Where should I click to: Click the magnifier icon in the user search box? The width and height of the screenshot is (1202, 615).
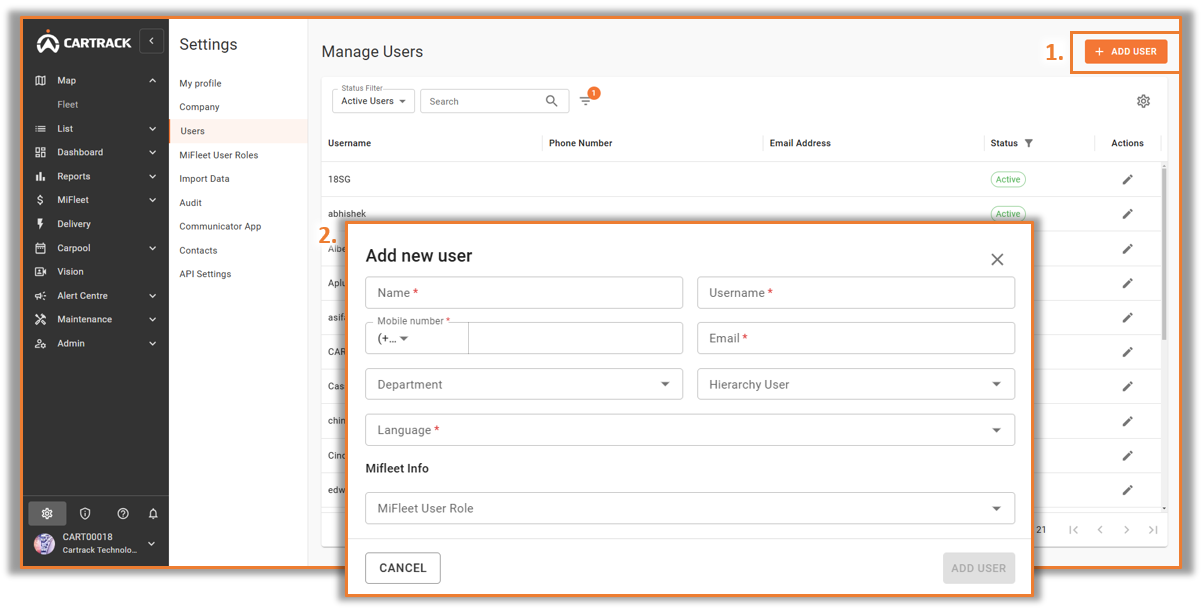point(552,101)
